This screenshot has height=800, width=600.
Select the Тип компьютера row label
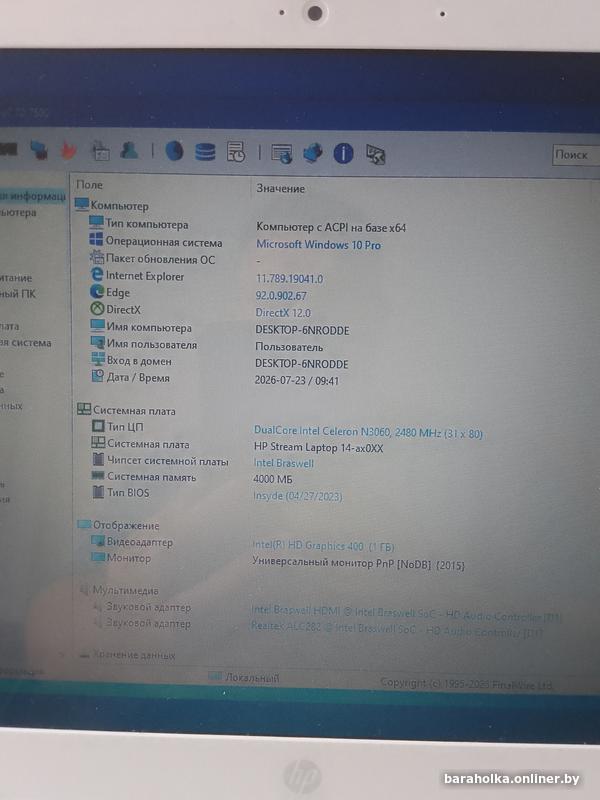coord(147,223)
